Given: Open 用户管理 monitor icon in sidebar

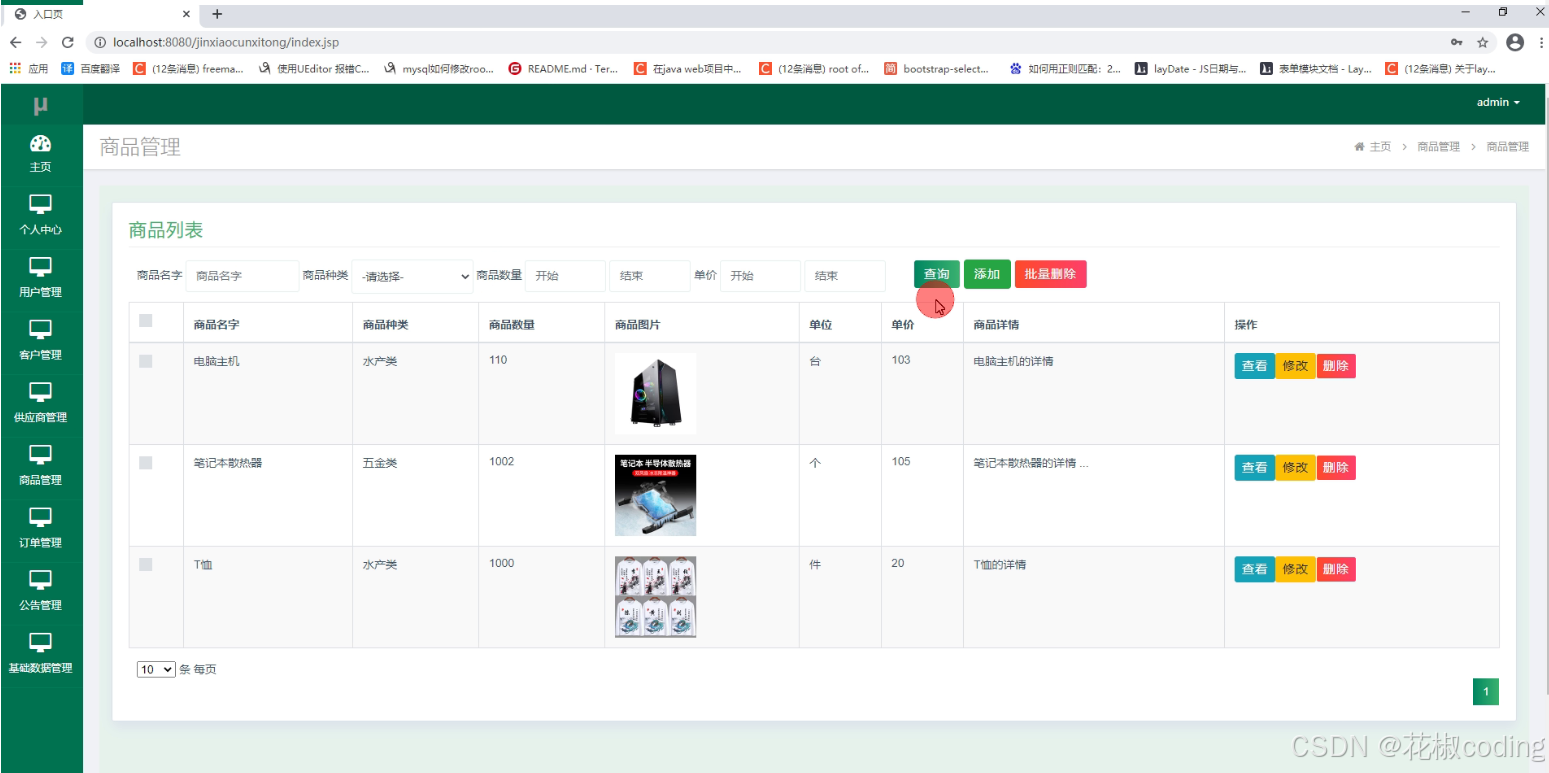Looking at the screenshot, I should pyautogui.click(x=41, y=267).
